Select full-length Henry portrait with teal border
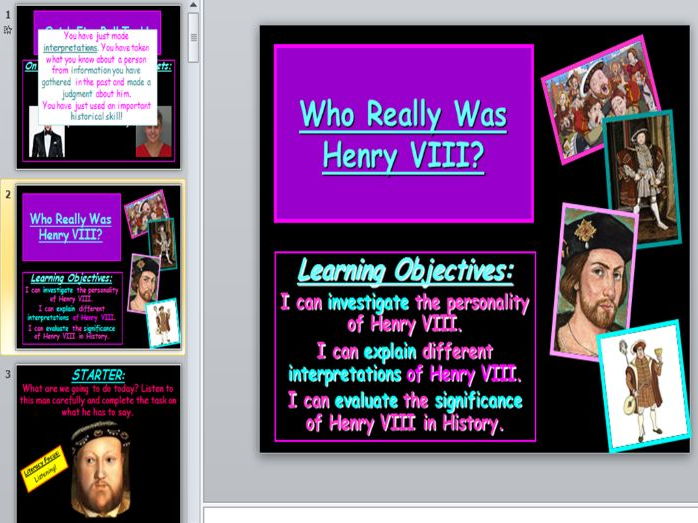Screen dimensions: 698x523 tap(642, 177)
